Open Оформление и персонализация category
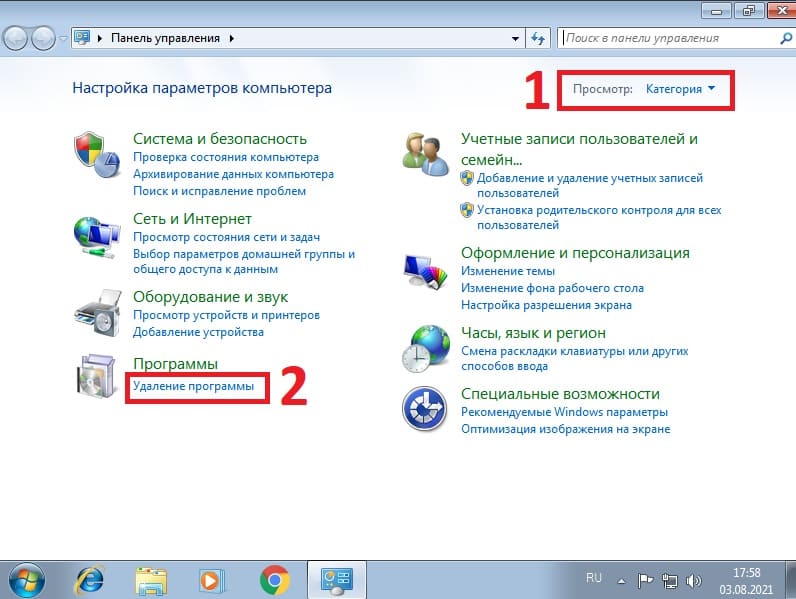Screen dimensions: 796x599 tap(575, 253)
